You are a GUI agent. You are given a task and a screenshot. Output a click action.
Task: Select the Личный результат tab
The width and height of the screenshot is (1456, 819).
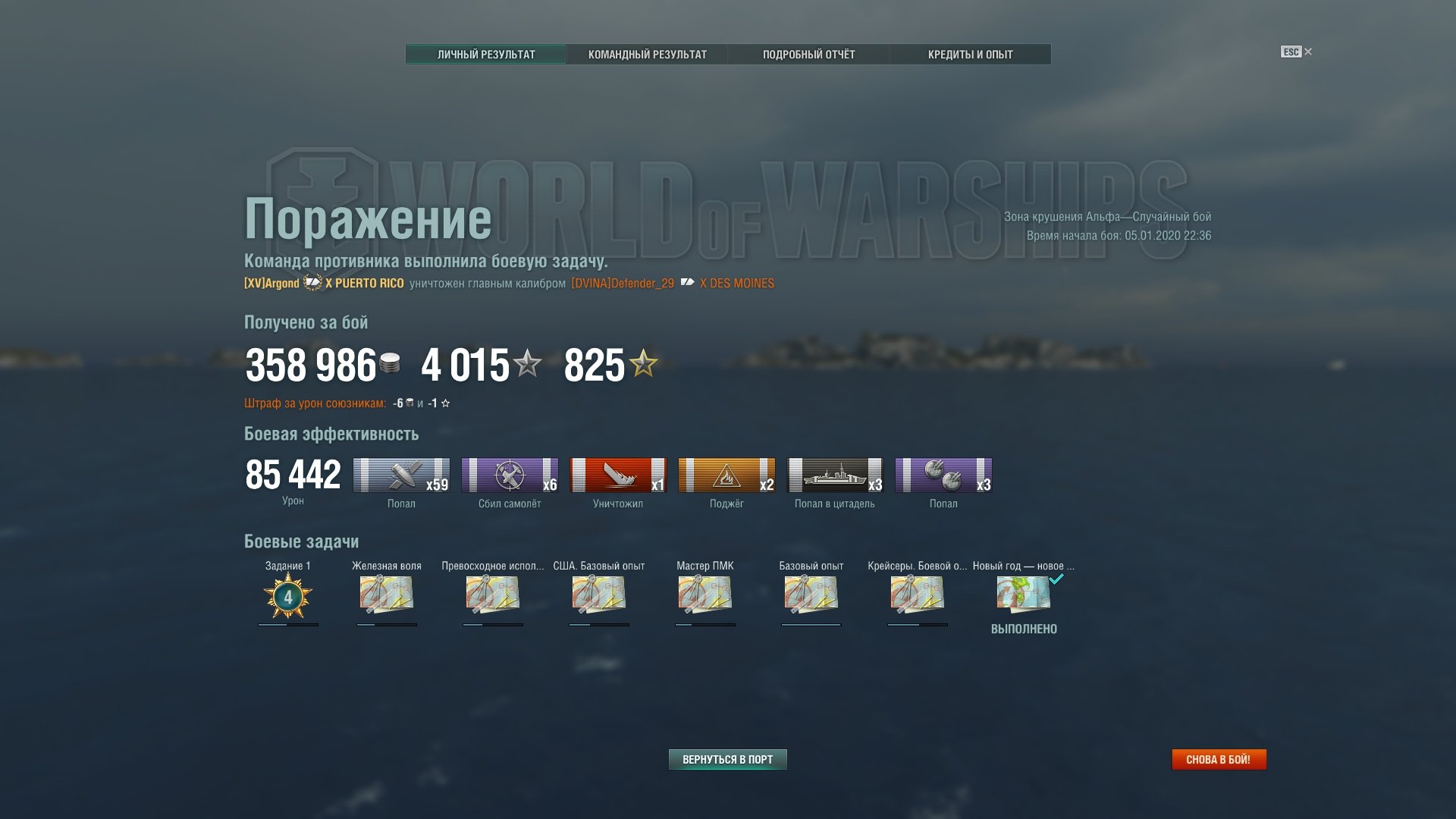point(486,55)
